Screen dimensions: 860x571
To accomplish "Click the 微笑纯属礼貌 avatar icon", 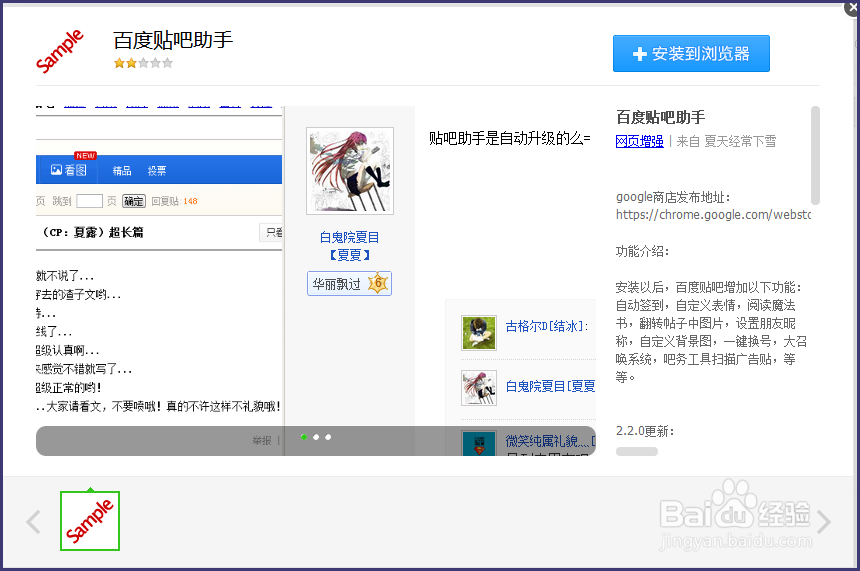I will (x=479, y=443).
